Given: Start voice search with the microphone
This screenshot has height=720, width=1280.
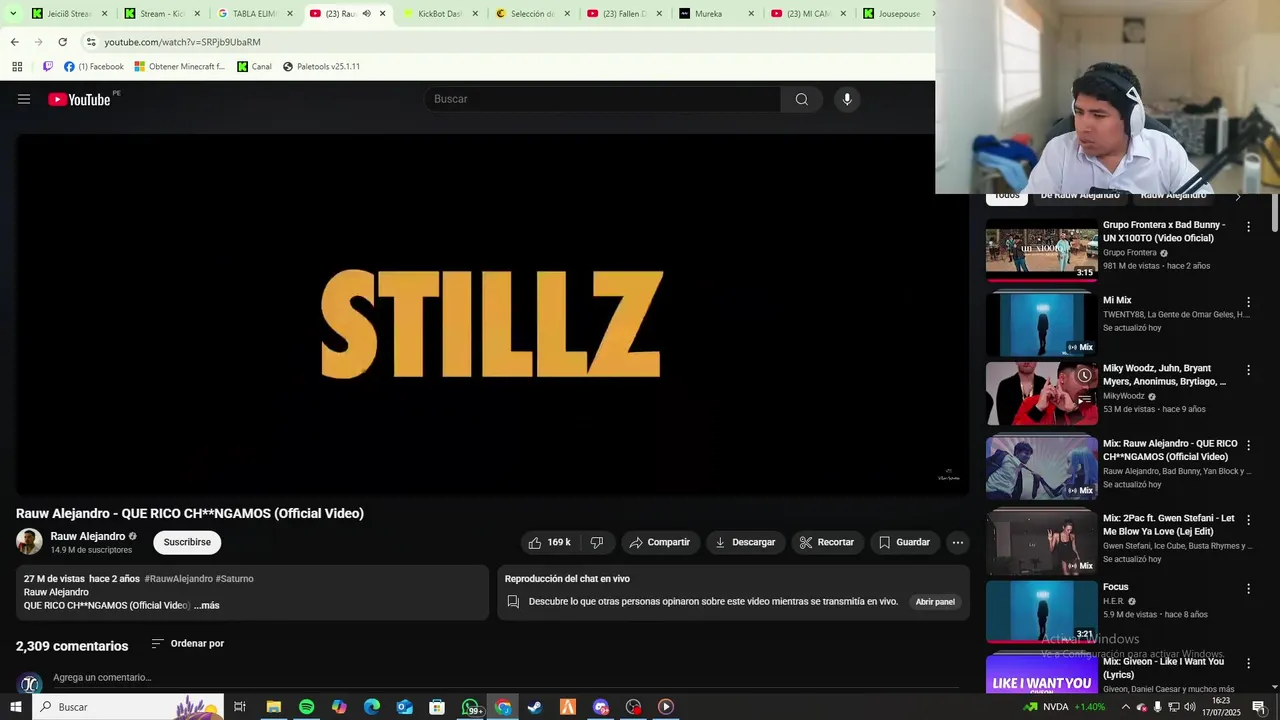Looking at the screenshot, I should pyautogui.click(x=847, y=99).
